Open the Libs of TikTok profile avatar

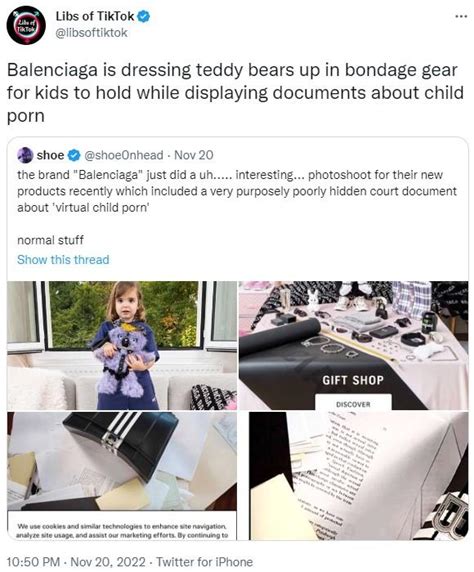26,26
